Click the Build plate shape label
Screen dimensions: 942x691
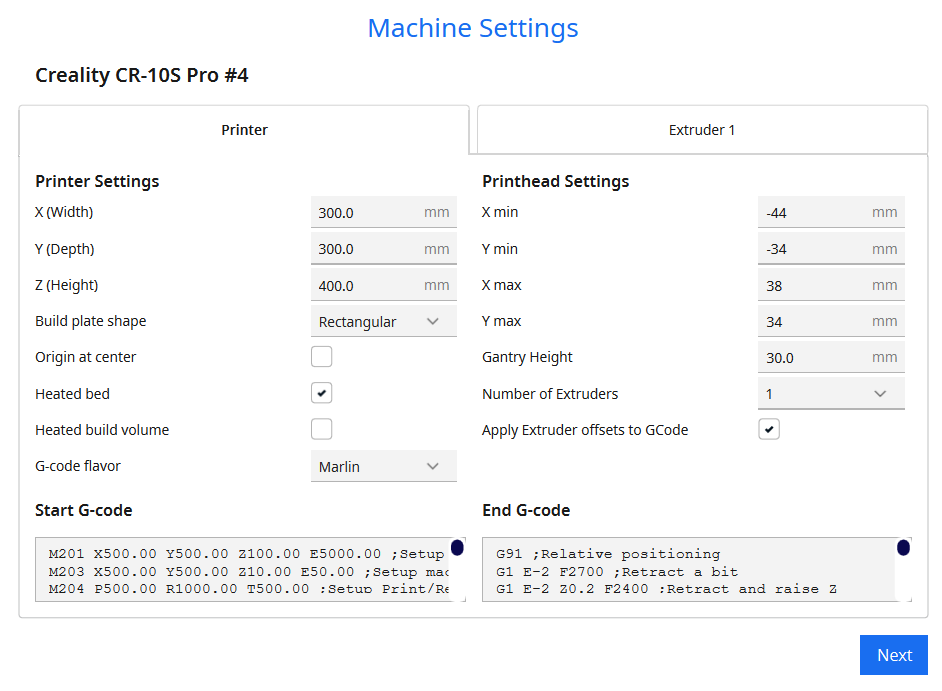(91, 321)
